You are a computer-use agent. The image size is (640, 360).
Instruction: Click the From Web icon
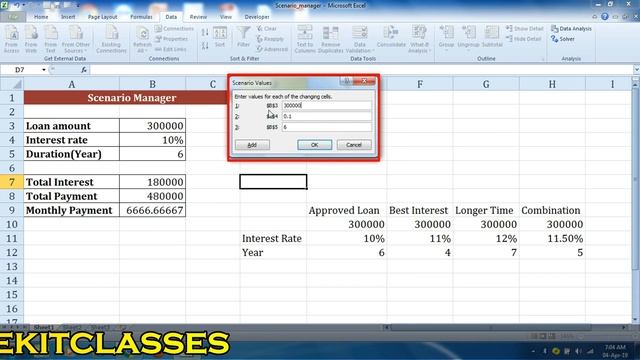tap(31, 39)
